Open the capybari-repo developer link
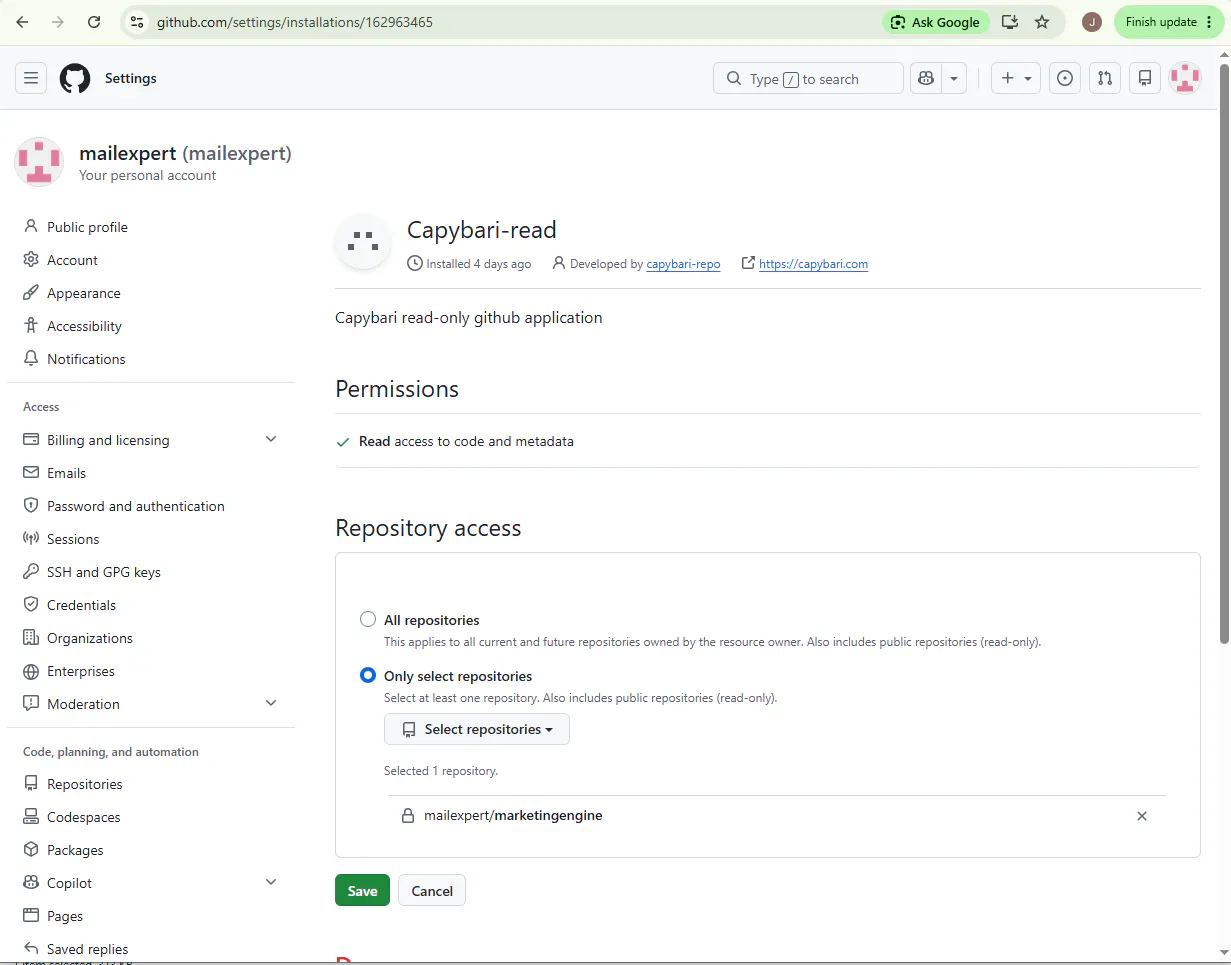This screenshot has width=1231, height=965. click(683, 264)
